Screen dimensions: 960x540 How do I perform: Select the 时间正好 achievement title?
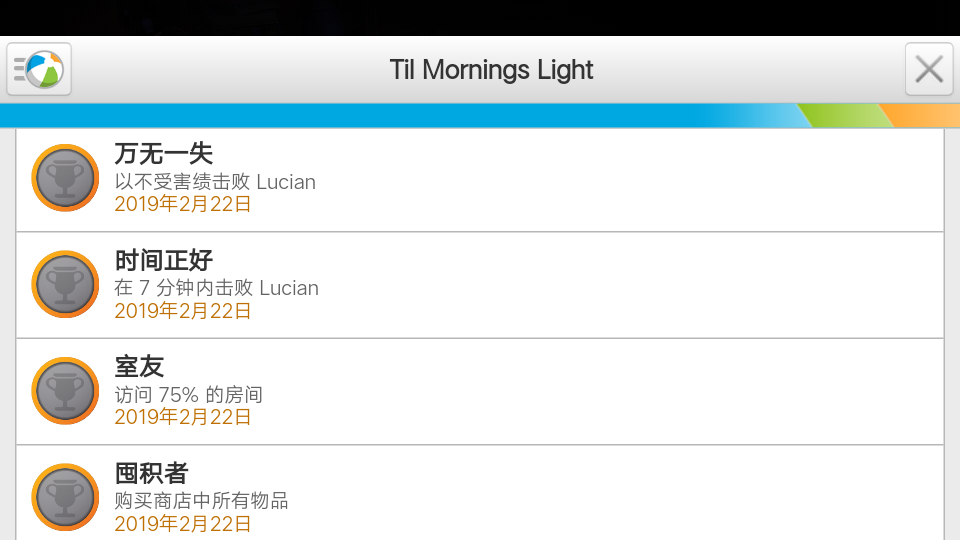pos(163,260)
